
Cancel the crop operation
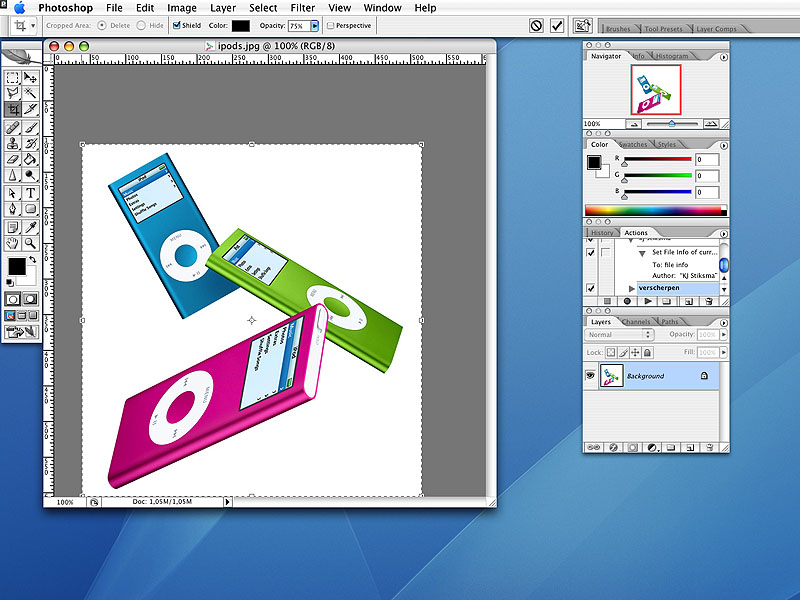pyautogui.click(x=537, y=25)
